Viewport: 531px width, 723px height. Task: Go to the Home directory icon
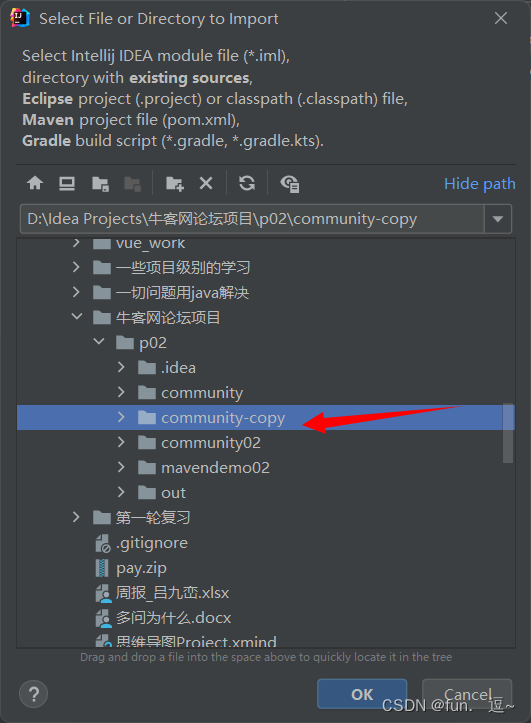pyautogui.click(x=35, y=184)
